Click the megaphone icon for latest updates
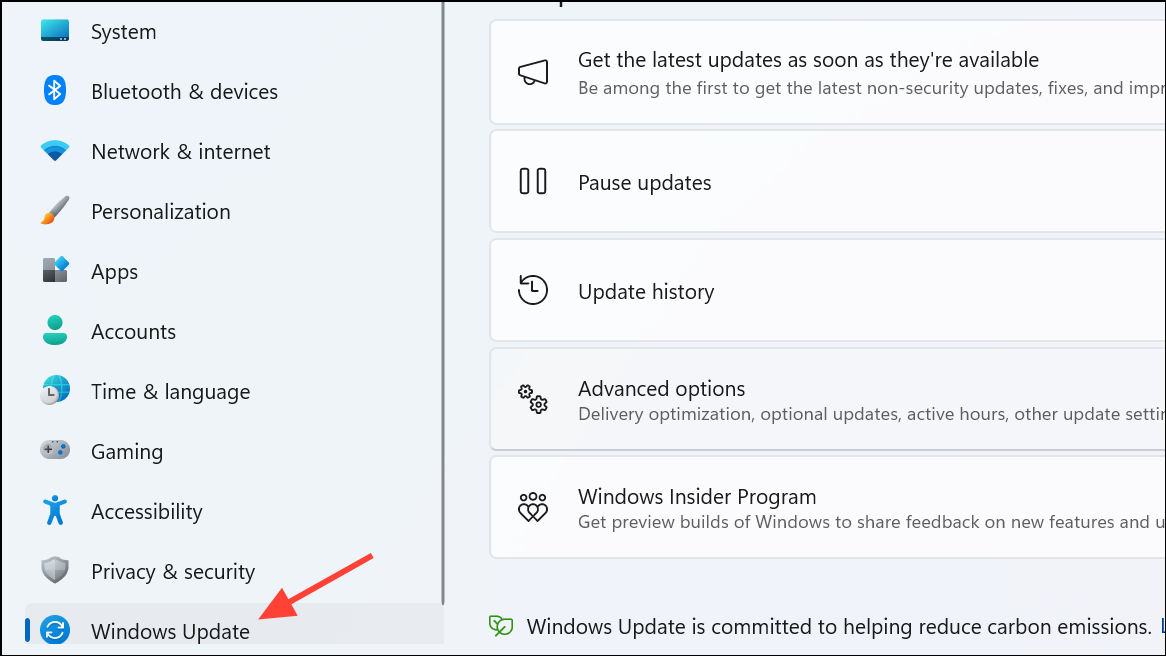 click(533, 71)
